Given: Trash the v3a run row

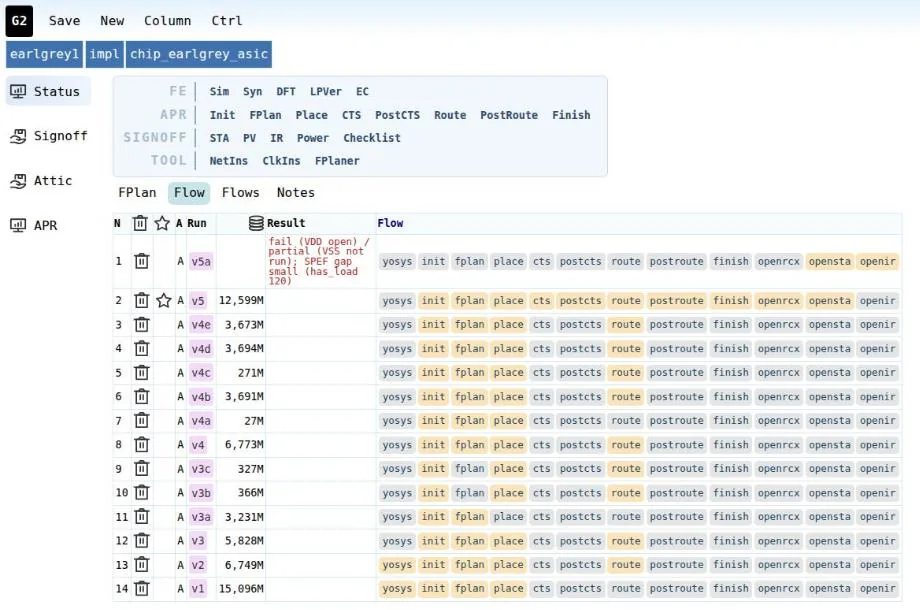Looking at the screenshot, I should [141, 517].
